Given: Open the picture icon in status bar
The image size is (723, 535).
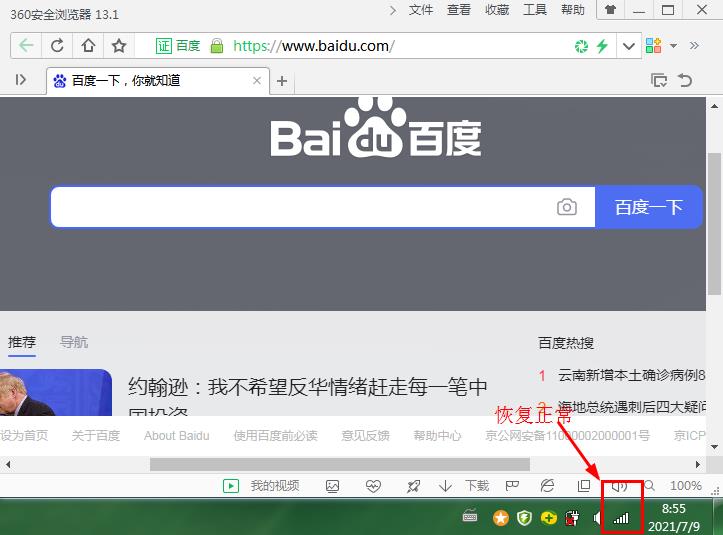Looking at the screenshot, I should (x=332, y=486).
